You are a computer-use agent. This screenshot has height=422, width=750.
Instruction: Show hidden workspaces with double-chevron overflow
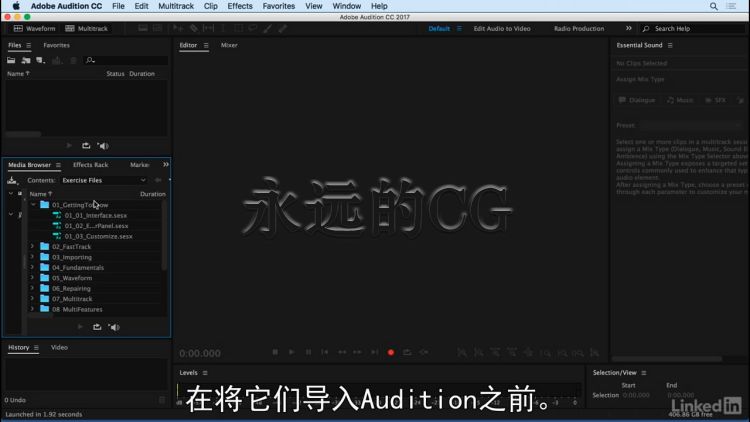629,28
